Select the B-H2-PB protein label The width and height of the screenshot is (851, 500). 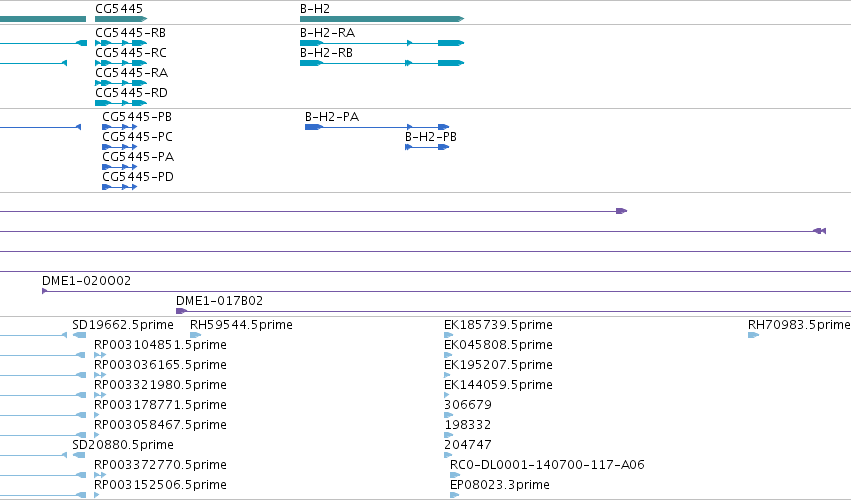pos(431,137)
